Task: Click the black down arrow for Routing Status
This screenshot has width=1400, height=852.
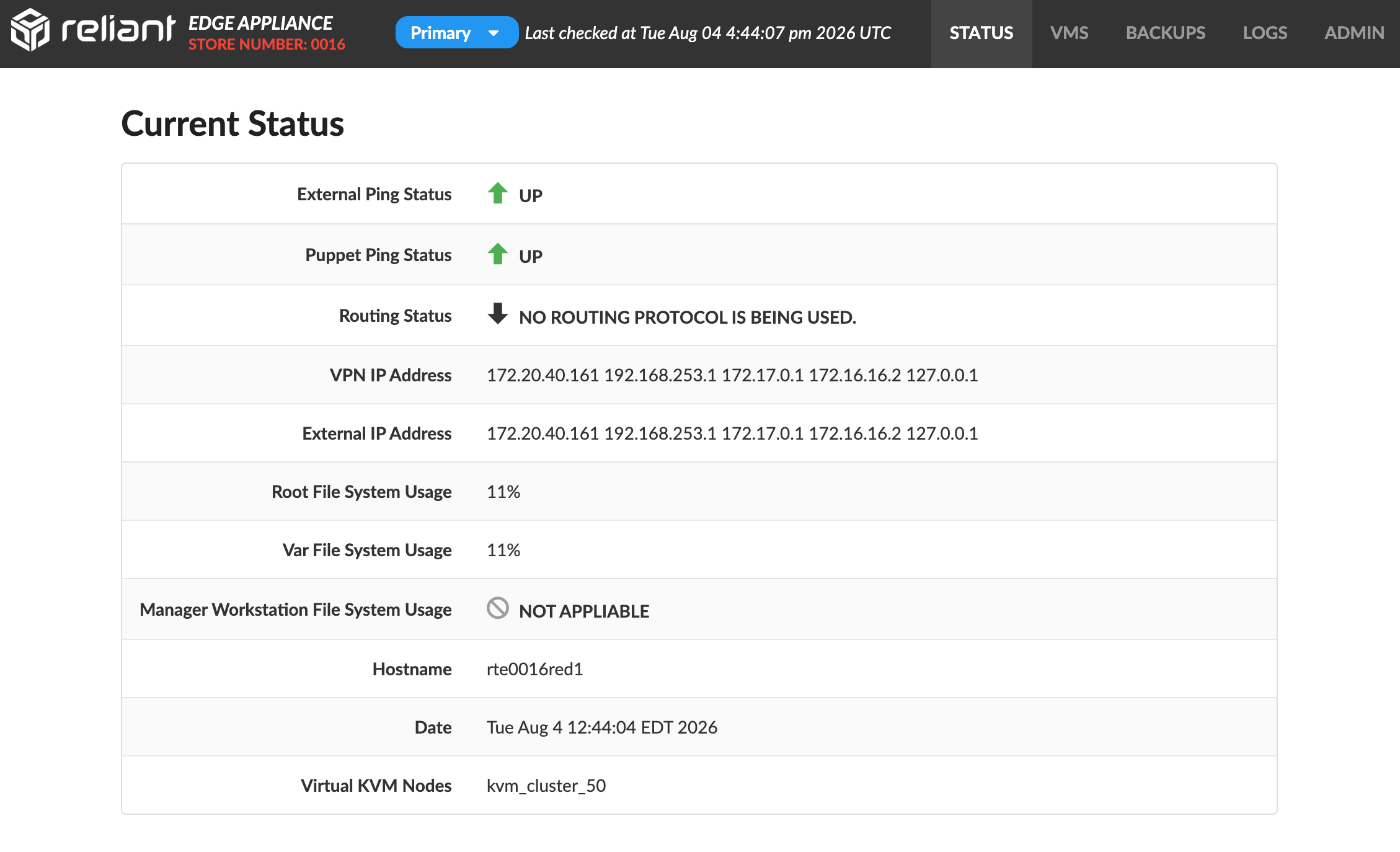Action: pos(497,314)
